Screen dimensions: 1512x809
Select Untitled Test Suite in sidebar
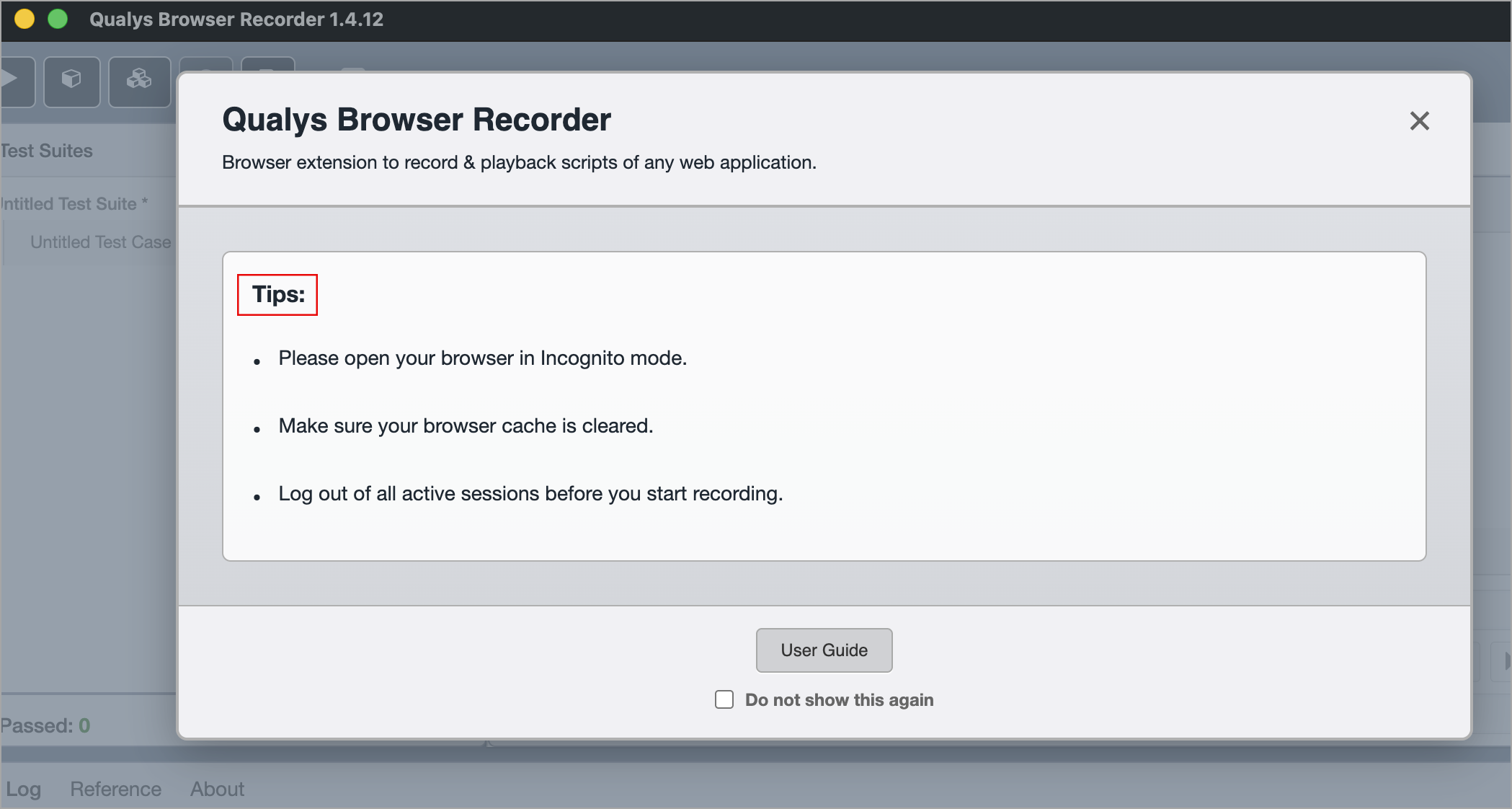pyautogui.click(x=72, y=204)
